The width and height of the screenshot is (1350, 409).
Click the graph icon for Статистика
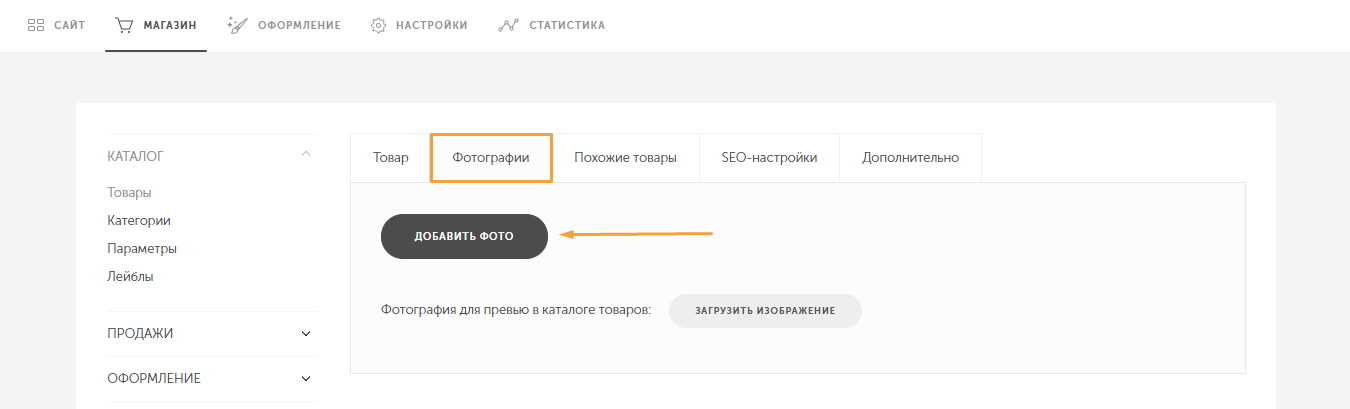point(508,25)
